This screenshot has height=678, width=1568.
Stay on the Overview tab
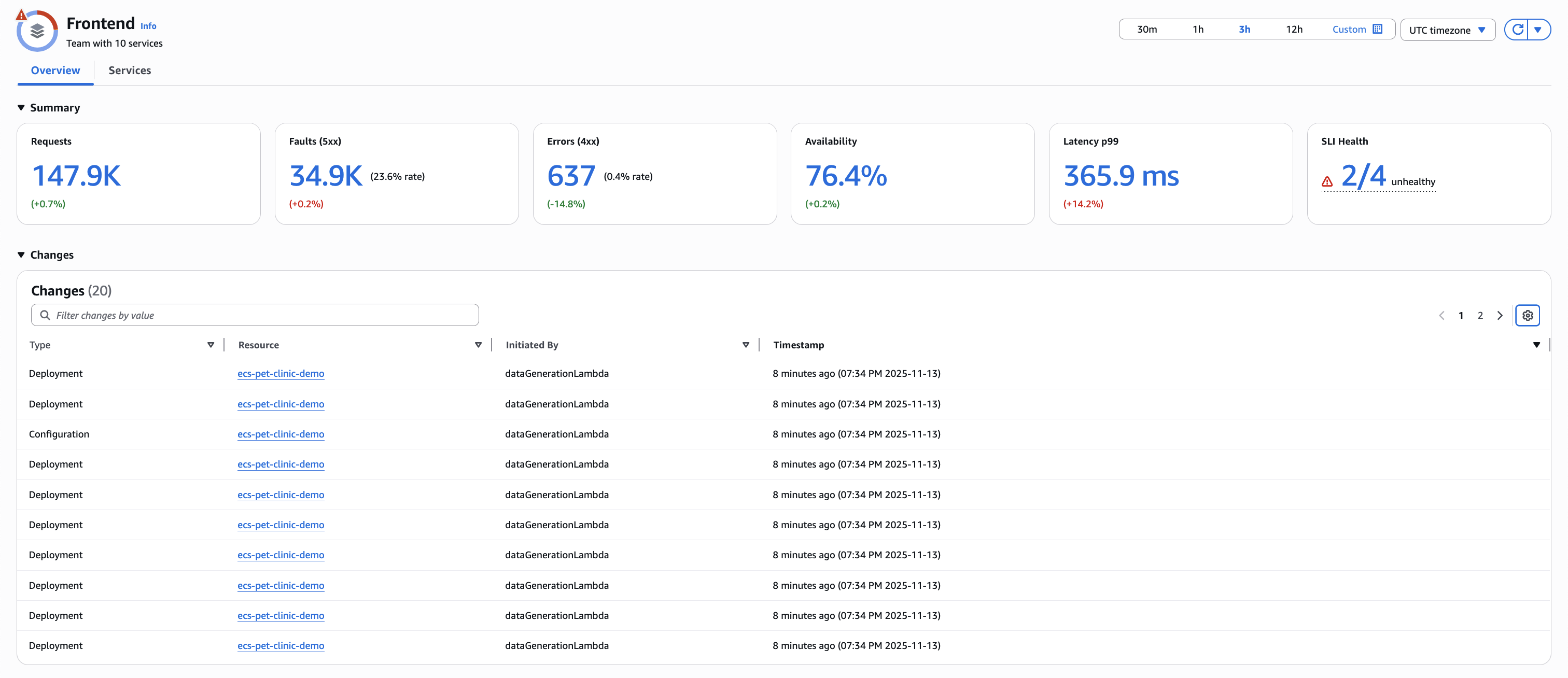(55, 70)
